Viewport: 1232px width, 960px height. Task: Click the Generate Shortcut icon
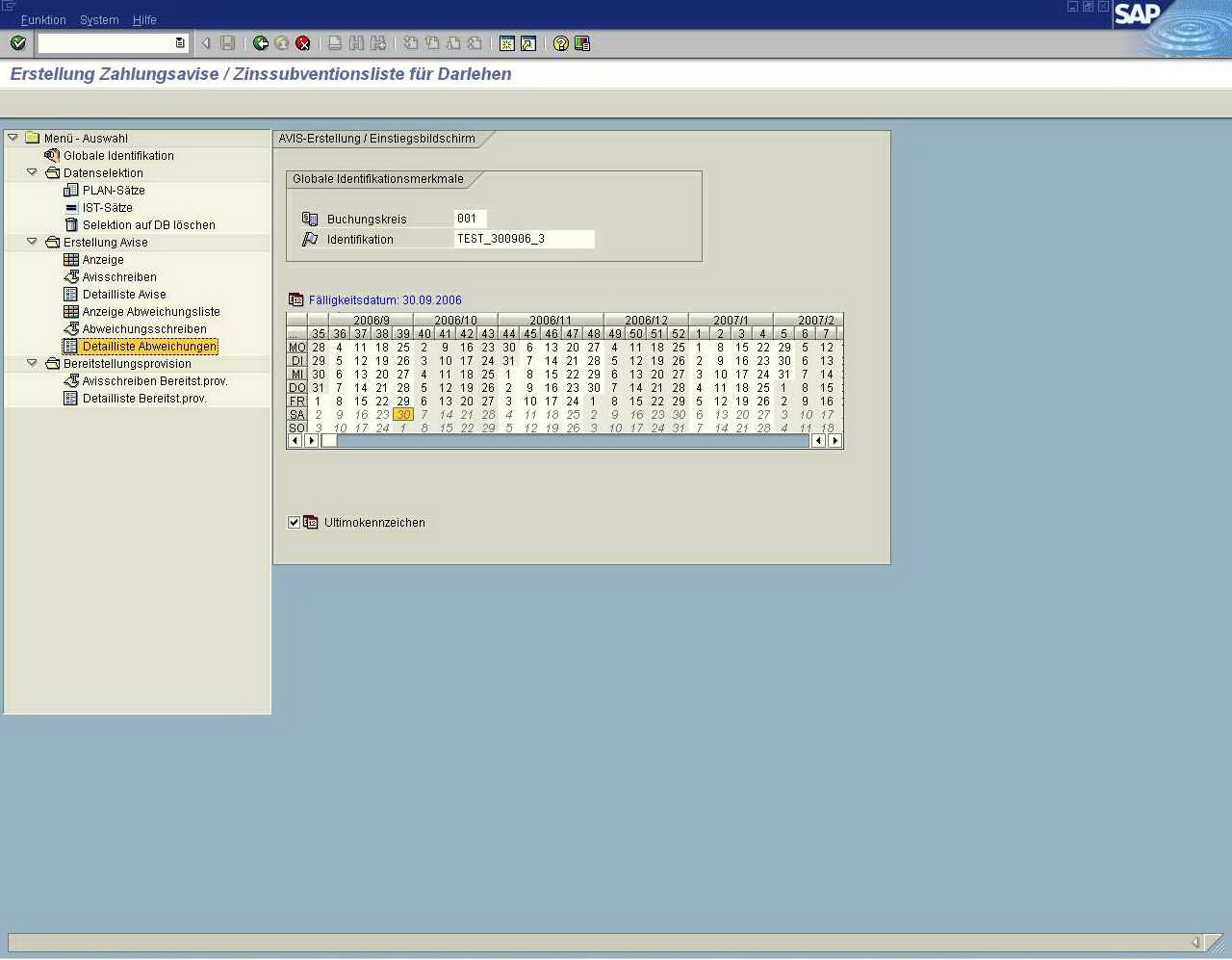[528, 43]
